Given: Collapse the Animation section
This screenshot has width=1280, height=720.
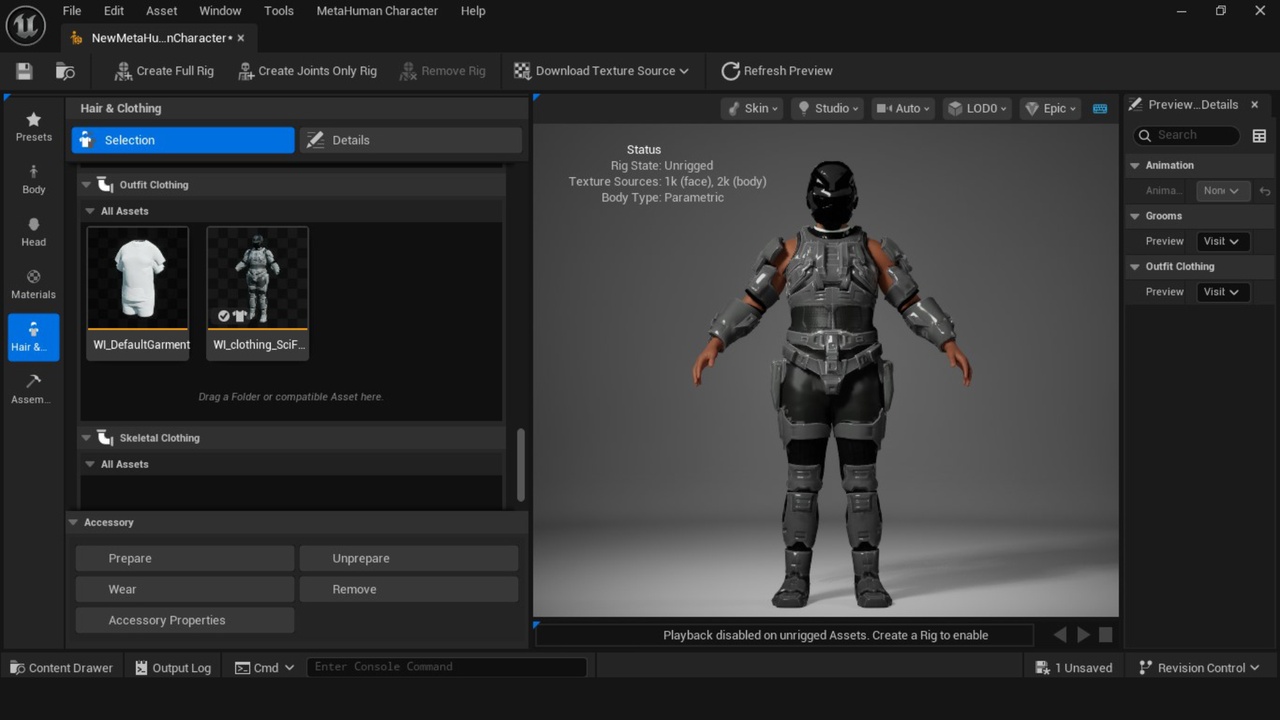Looking at the screenshot, I should point(1135,165).
